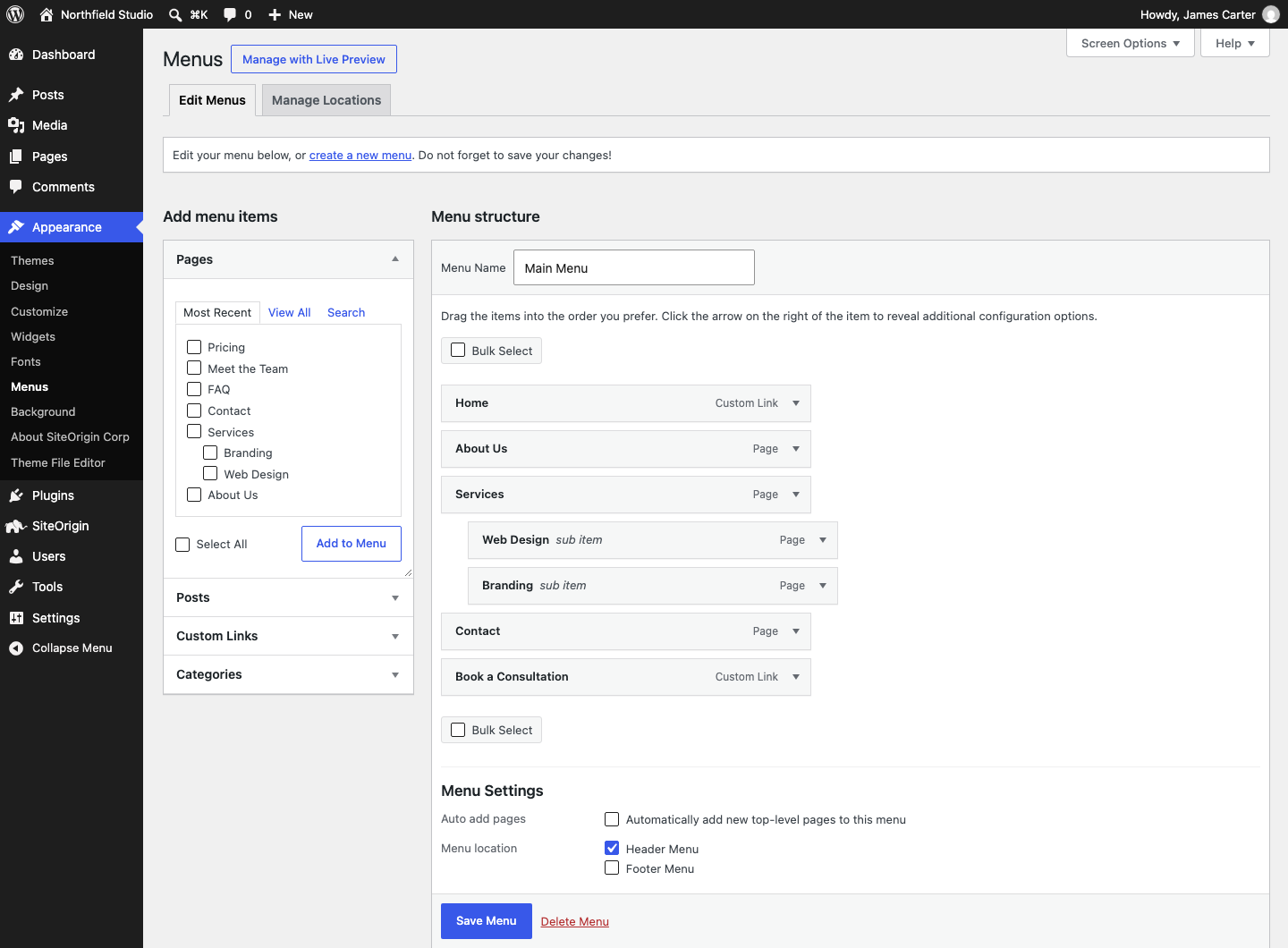Viewport: 1288px width, 948px height.
Task: Open the comments bubble icon in admin bar
Action: coord(230,14)
